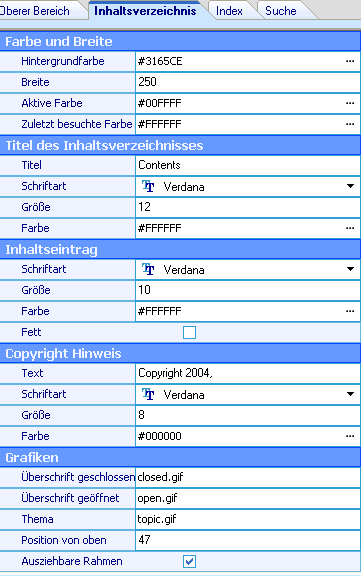The width and height of the screenshot is (361, 576).
Task: Open the Oberer Bereich tab
Action: (37, 11)
